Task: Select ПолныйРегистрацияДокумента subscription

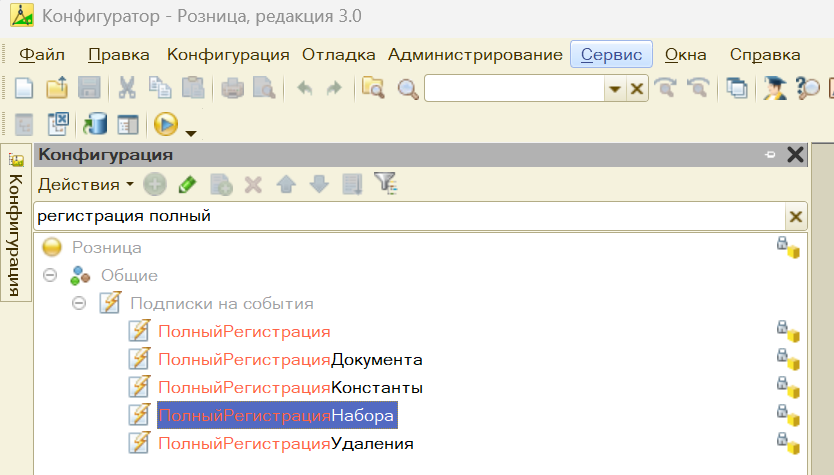Action: tap(290, 360)
